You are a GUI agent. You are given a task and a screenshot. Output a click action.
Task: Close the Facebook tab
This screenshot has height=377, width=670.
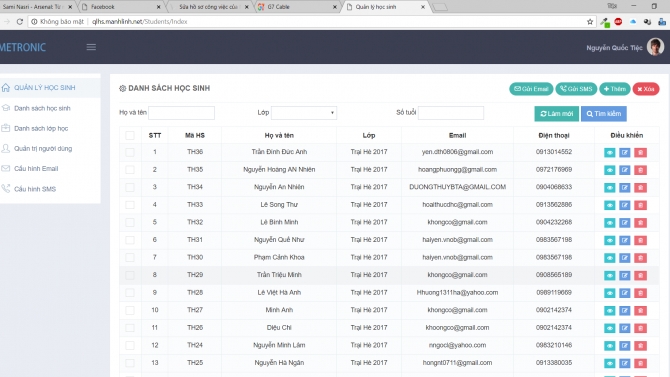[x=159, y=7]
